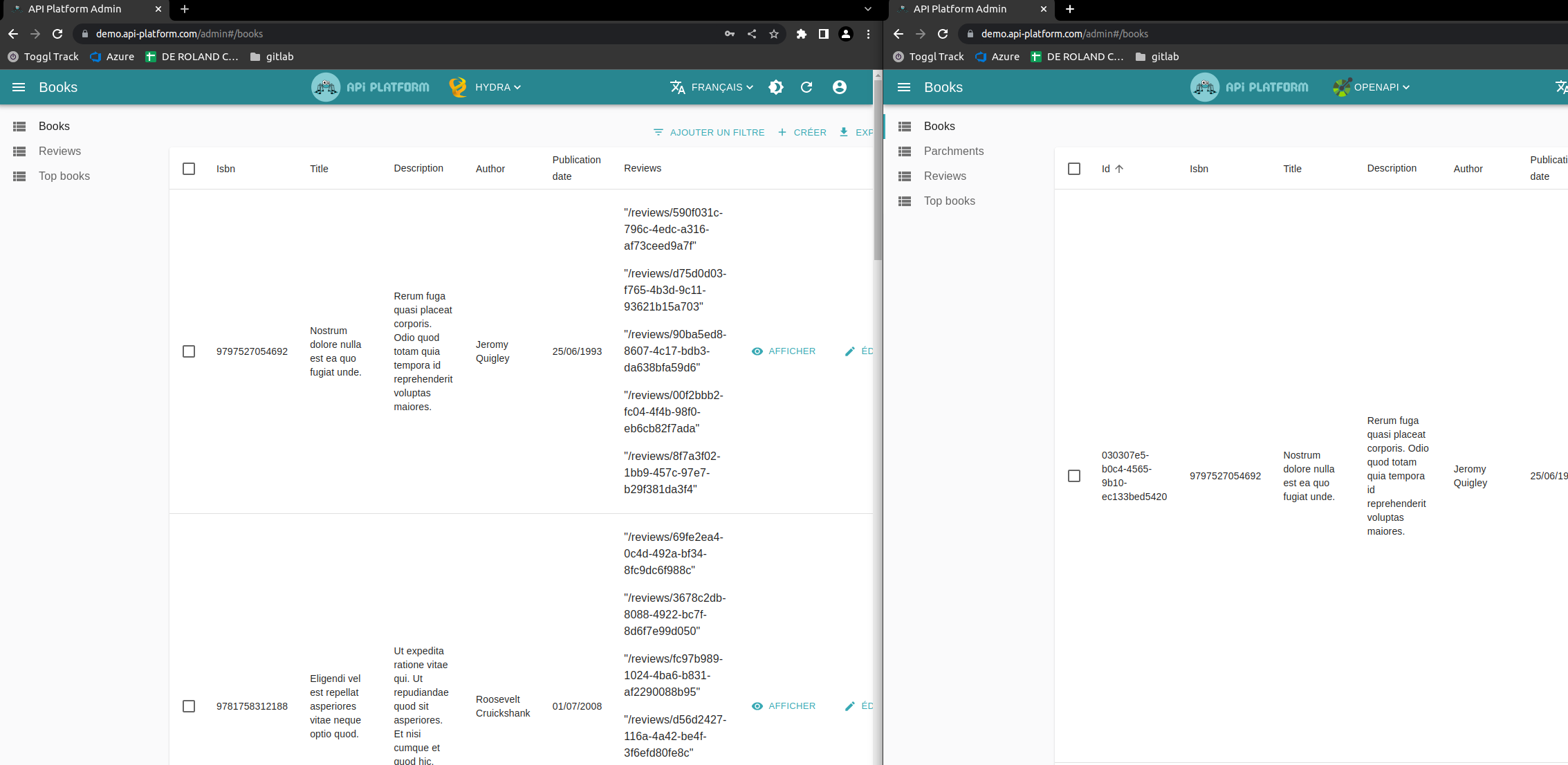The height and width of the screenshot is (765, 1568).
Task: Click the CRÉER button to create a book
Action: 802,132
